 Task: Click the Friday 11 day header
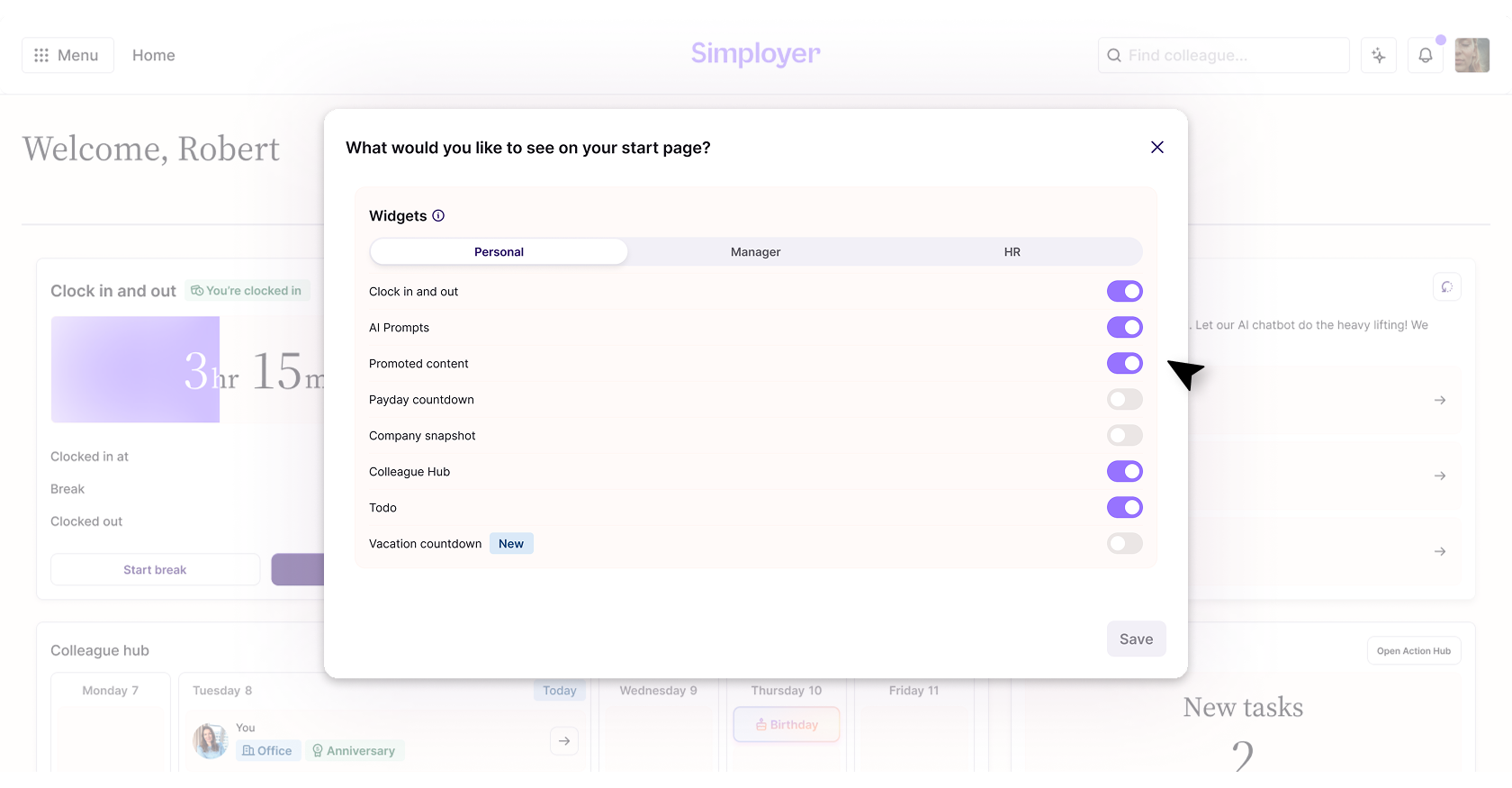[913, 691]
